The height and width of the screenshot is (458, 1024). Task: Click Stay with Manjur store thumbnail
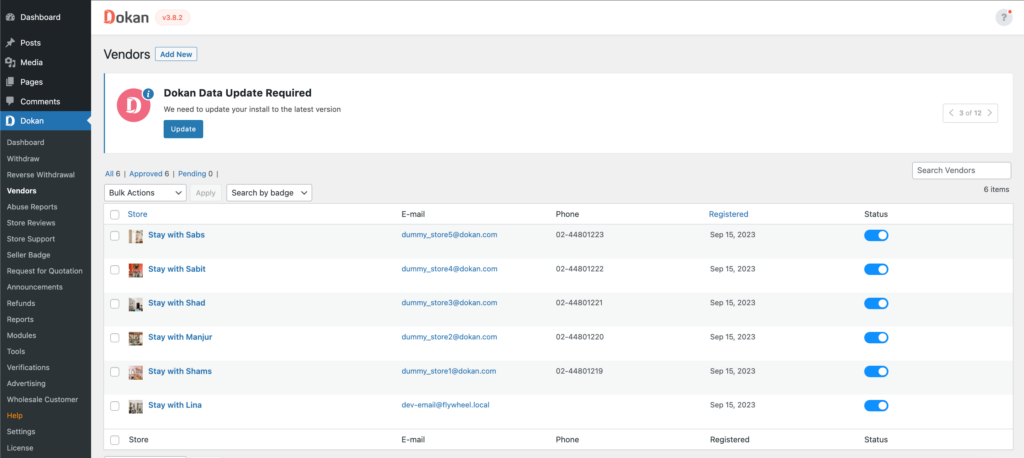(x=136, y=338)
